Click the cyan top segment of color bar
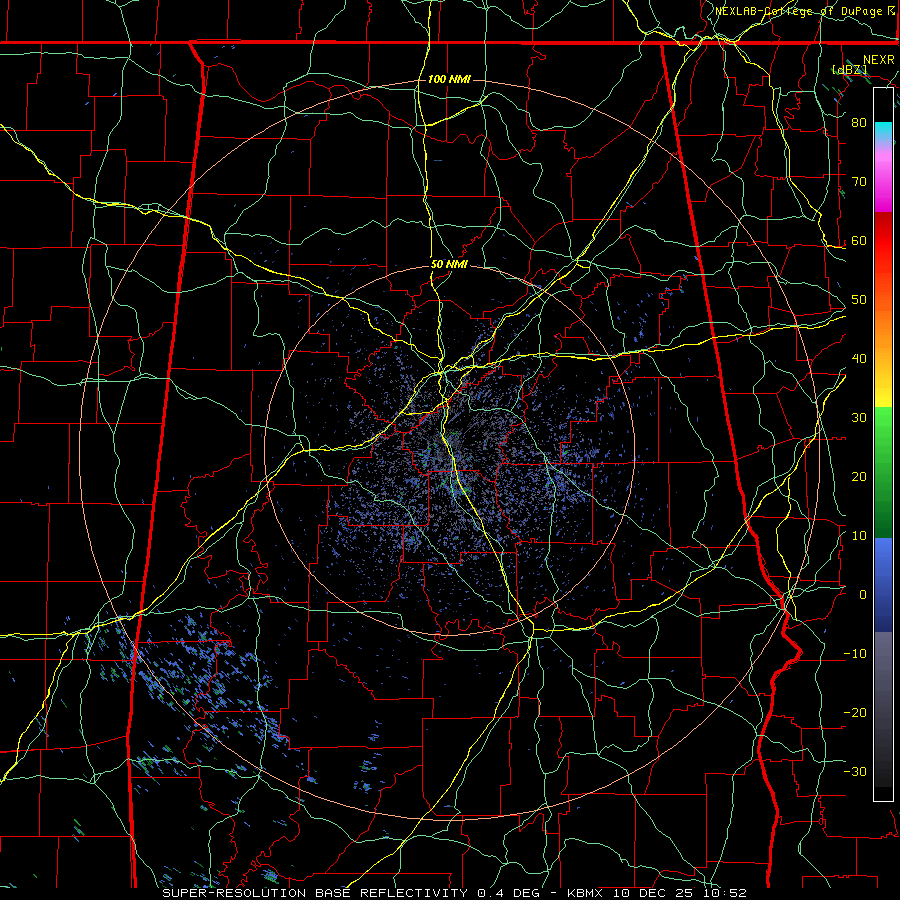The image size is (900, 900). pos(883,131)
